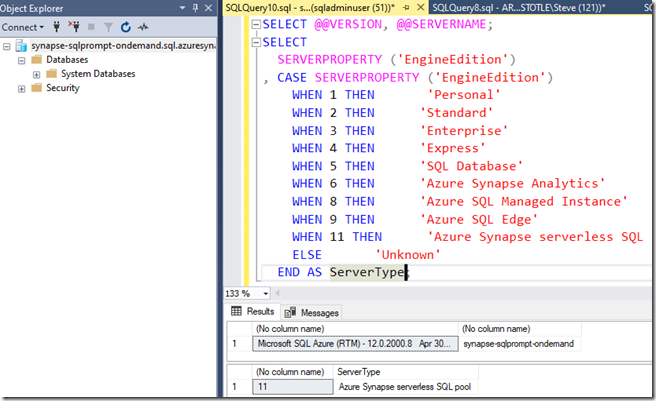
Task: Toggle auto-hide pin on Object Explorer
Action: [196, 8]
